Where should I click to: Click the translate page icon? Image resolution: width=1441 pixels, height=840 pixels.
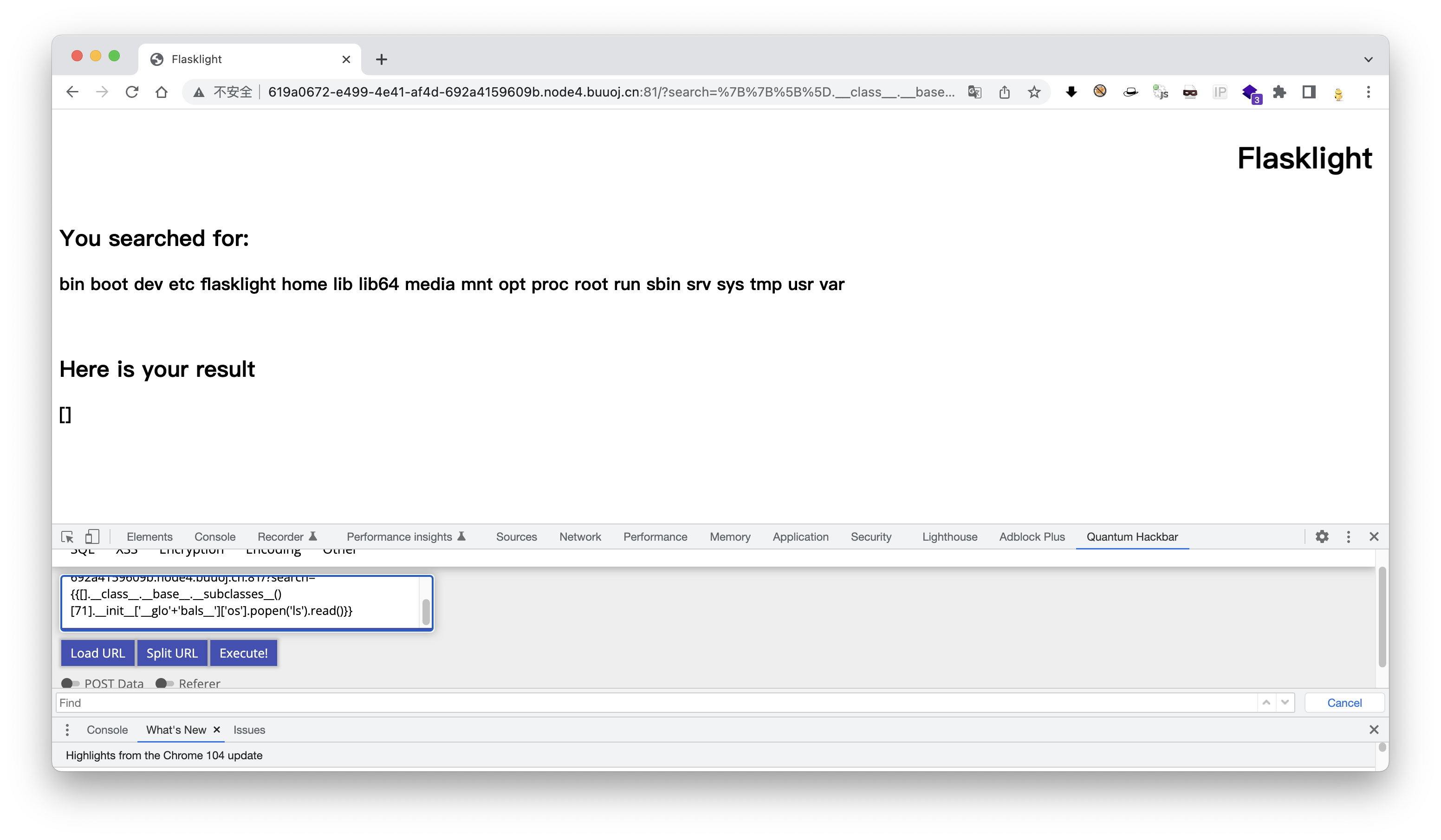point(975,92)
